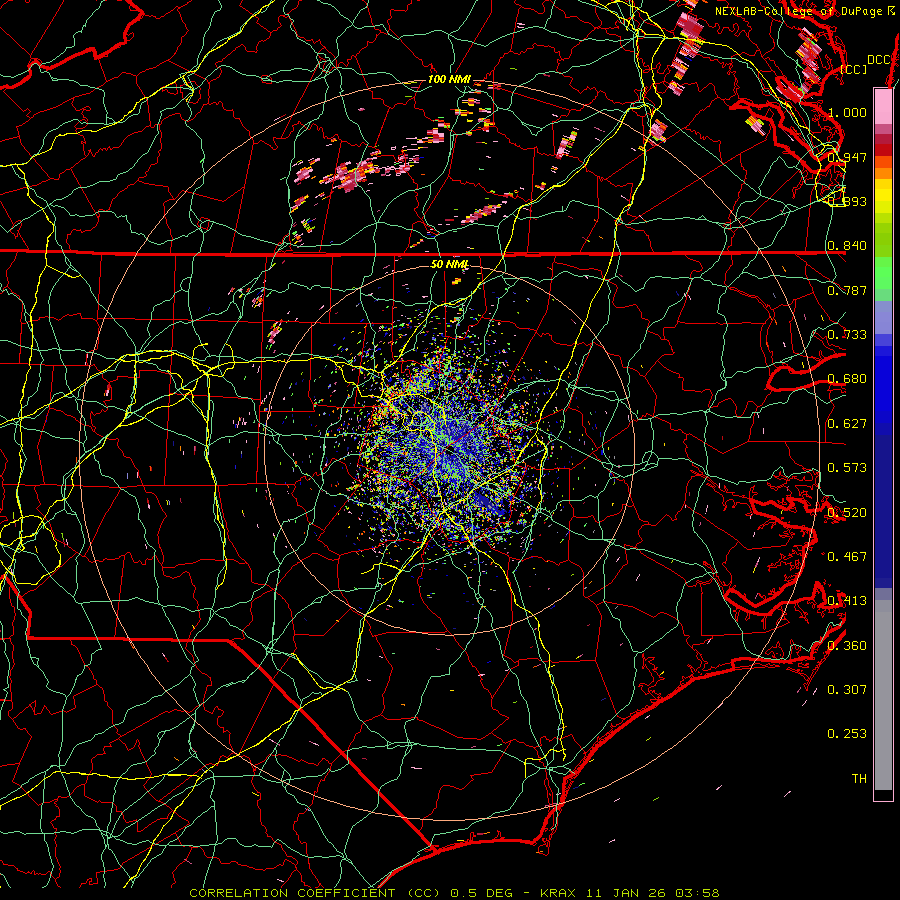Click the [CC] units label above legend
Viewport: 900px width, 900px height.
[x=854, y=69]
